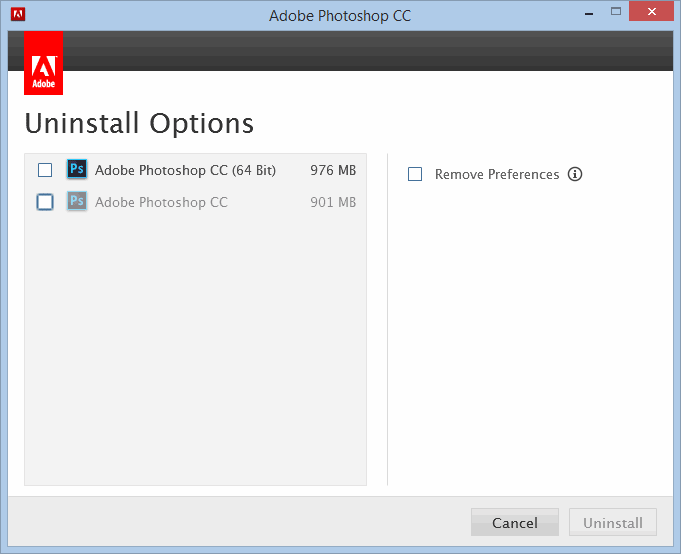Click the Photoshop CC (64 Bit) Ps icon

77,169
